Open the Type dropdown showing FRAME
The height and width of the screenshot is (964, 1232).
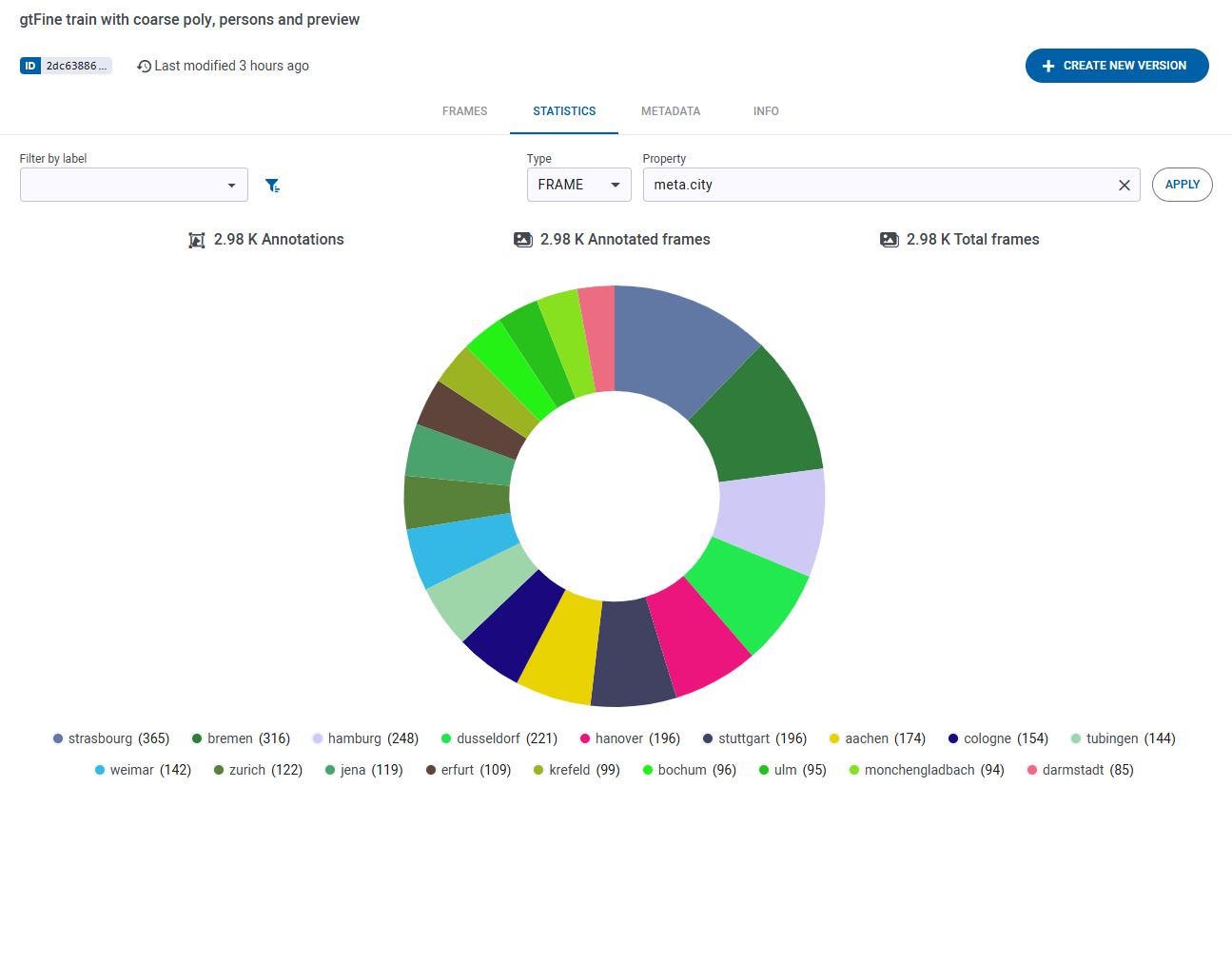point(578,185)
